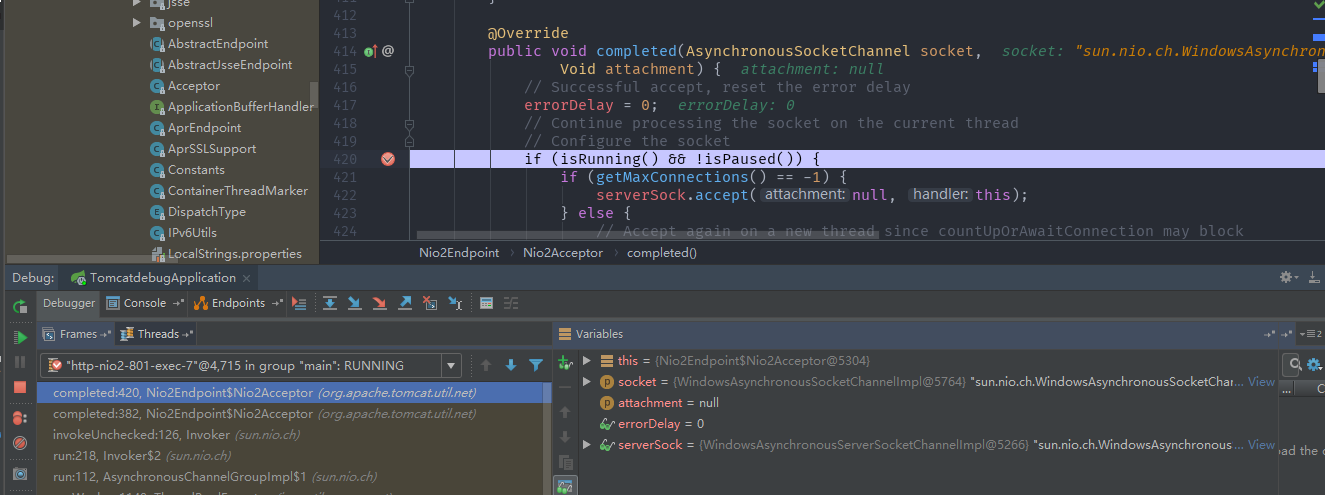Take thread dump with camera icon
1325x495 pixels.
(x=20, y=474)
